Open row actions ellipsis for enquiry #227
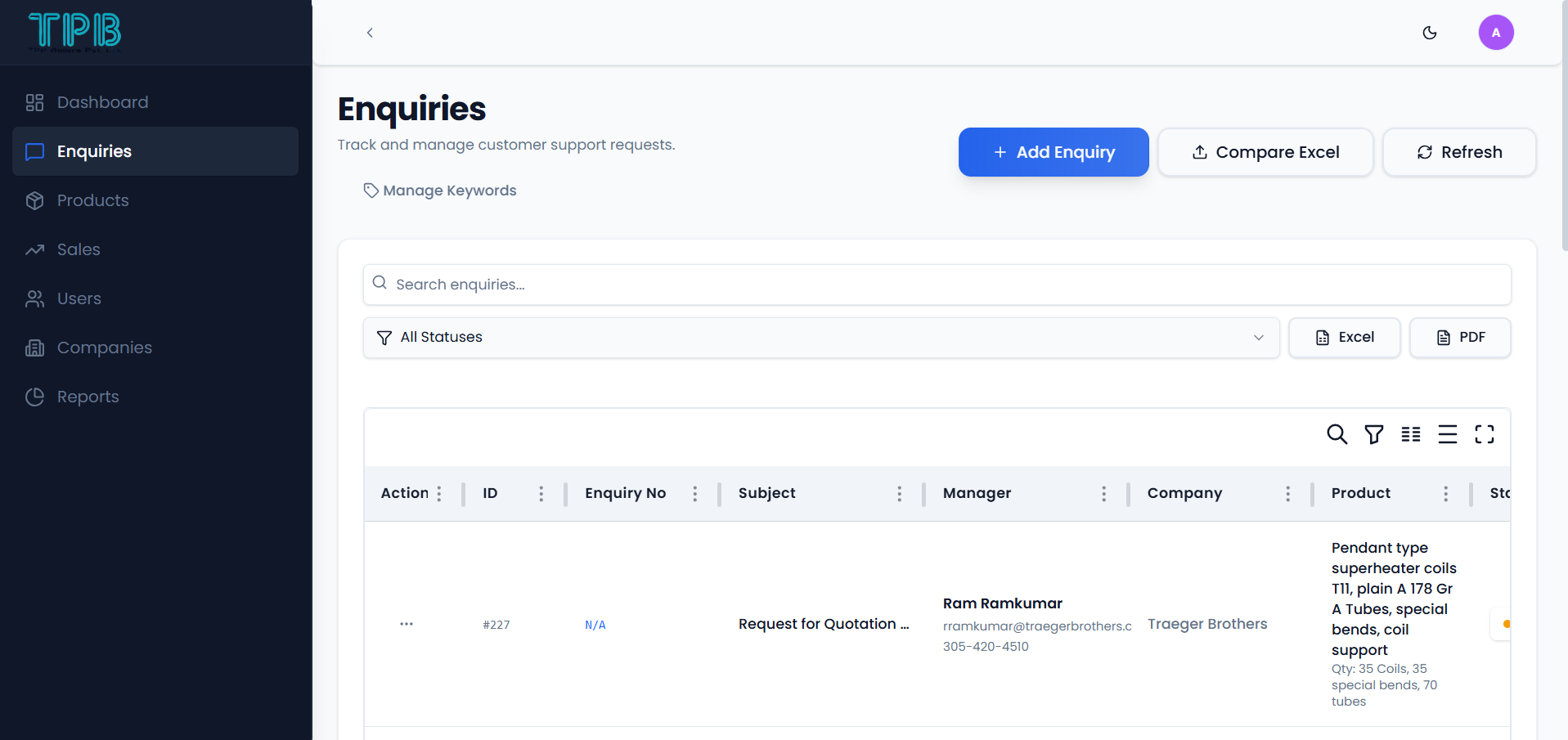 (407, 624)
